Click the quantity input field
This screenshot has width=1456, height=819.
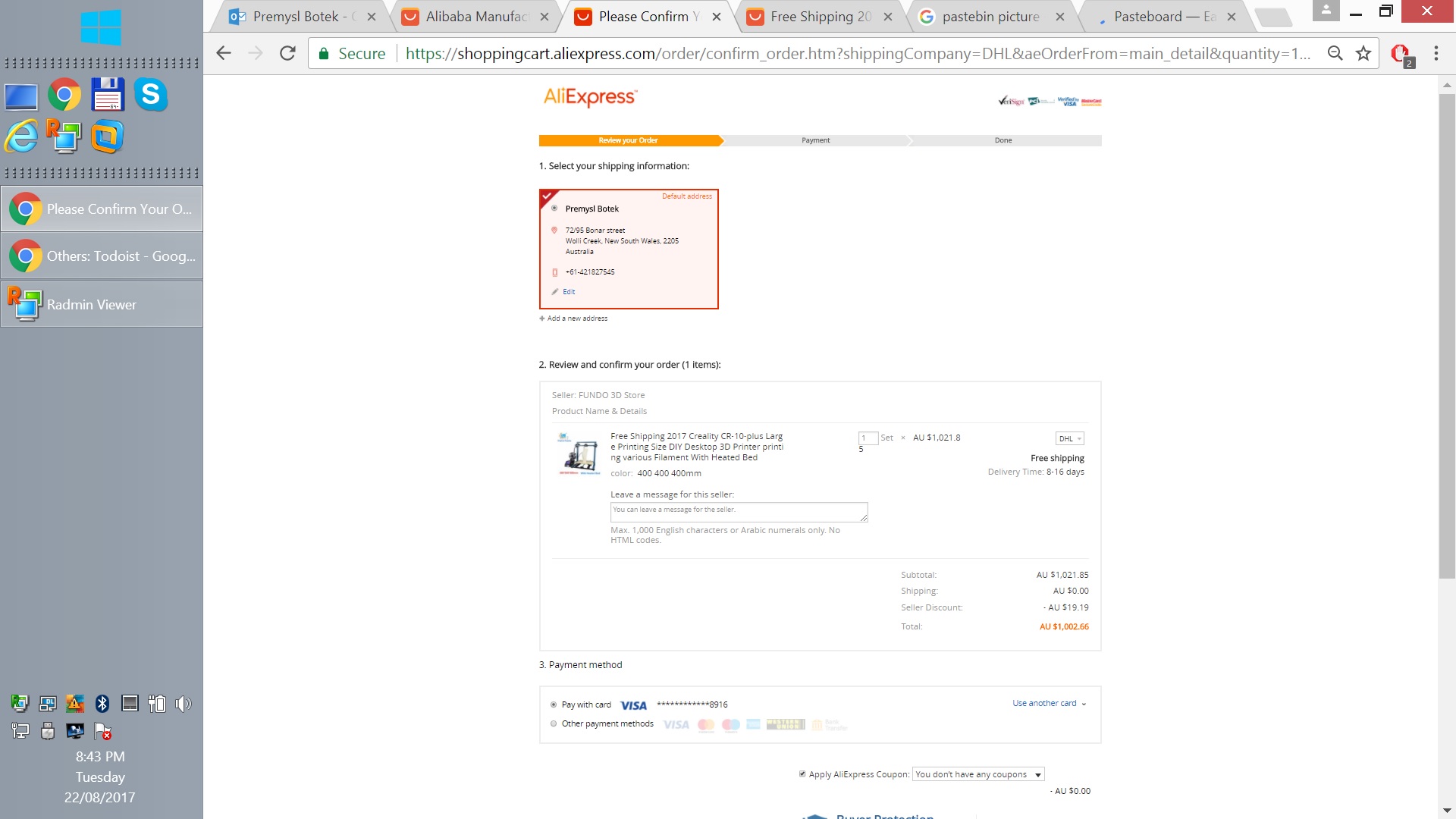pos(868,438)
